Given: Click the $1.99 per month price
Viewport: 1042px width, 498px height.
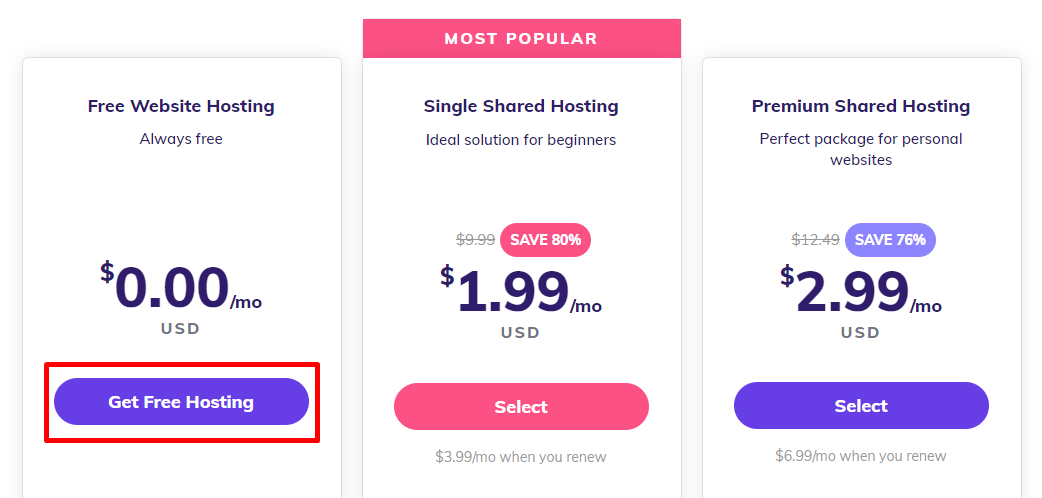Looking at the screenshot, I should [x=521, y=292].
